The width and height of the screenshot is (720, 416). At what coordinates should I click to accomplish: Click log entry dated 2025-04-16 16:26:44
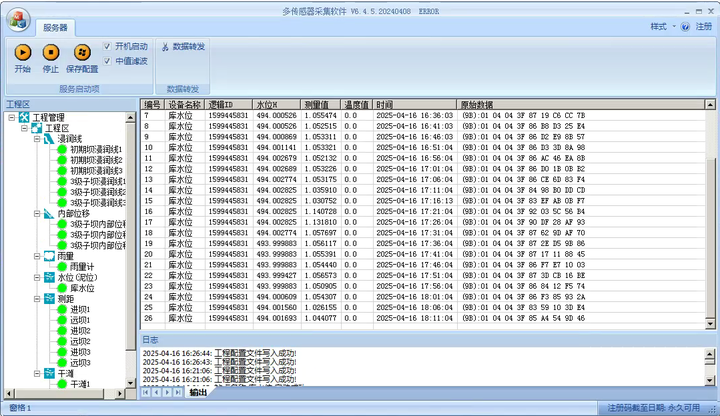click(x=219, y=353)
